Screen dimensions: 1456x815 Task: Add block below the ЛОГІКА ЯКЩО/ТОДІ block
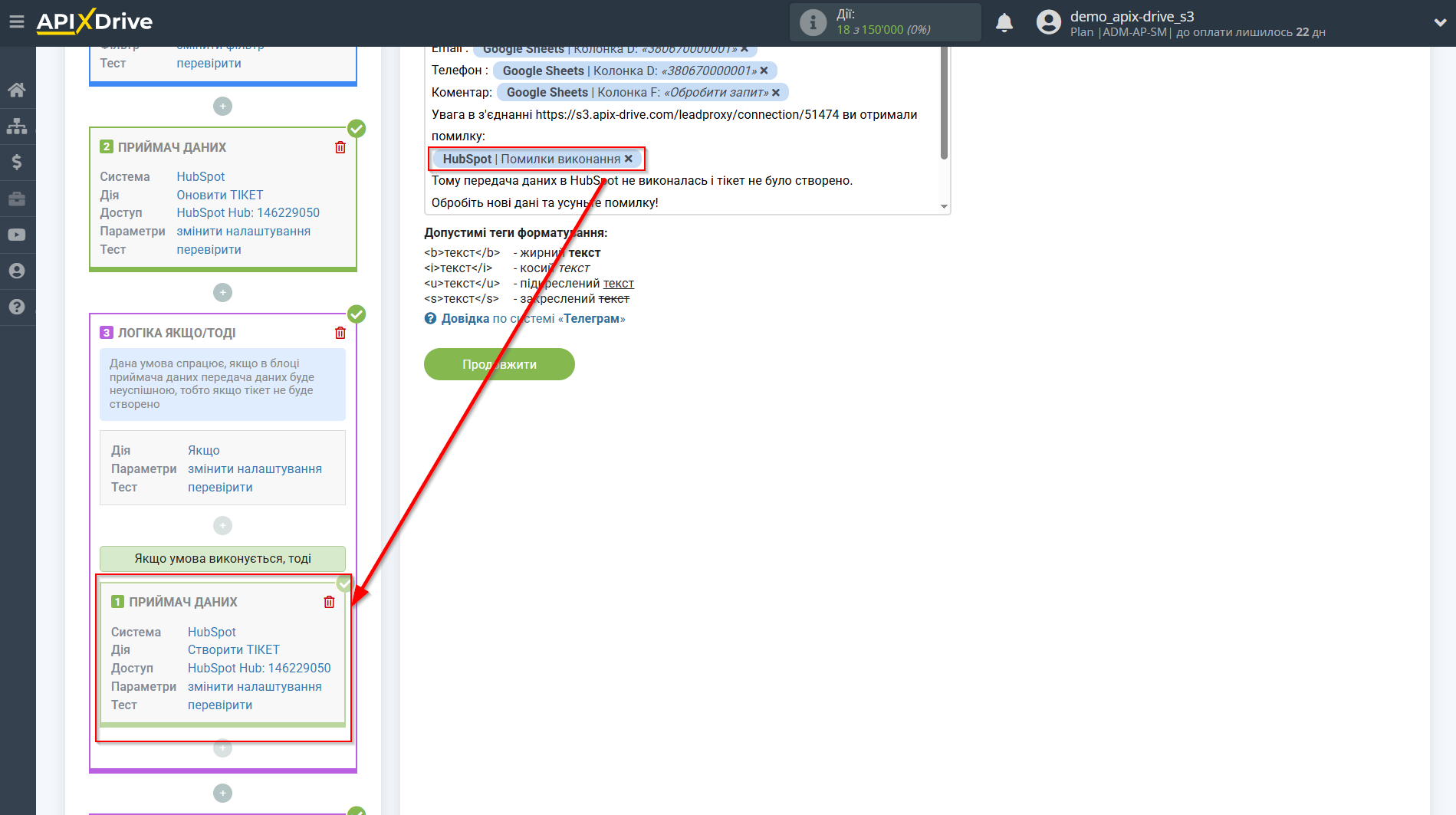pyautogui.click(x=222, y=793)
